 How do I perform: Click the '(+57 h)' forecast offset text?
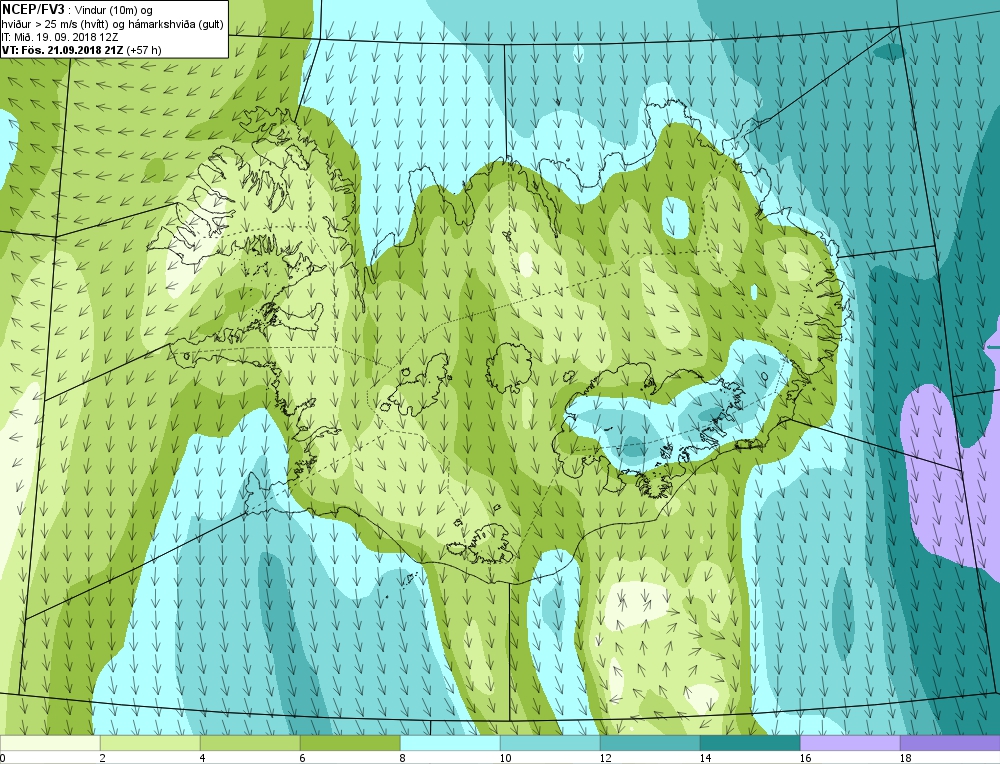[144, 50]
